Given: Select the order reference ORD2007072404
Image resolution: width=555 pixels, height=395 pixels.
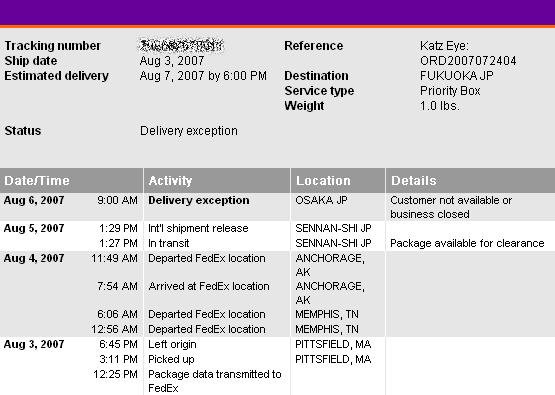Looking at the screenshot, I should click(x=468, y=61).
